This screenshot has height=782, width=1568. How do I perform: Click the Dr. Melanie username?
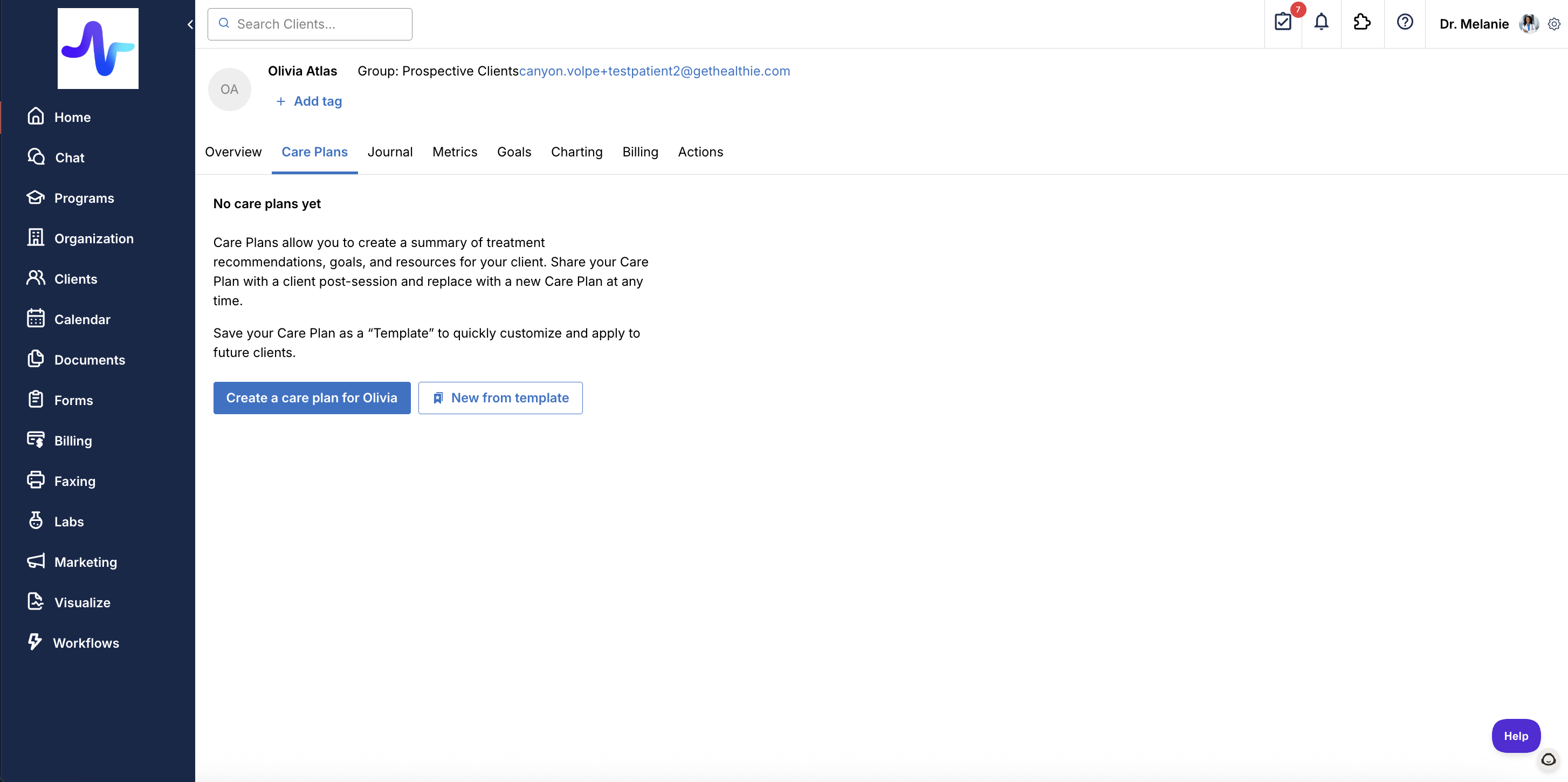tap(1474, 24)
